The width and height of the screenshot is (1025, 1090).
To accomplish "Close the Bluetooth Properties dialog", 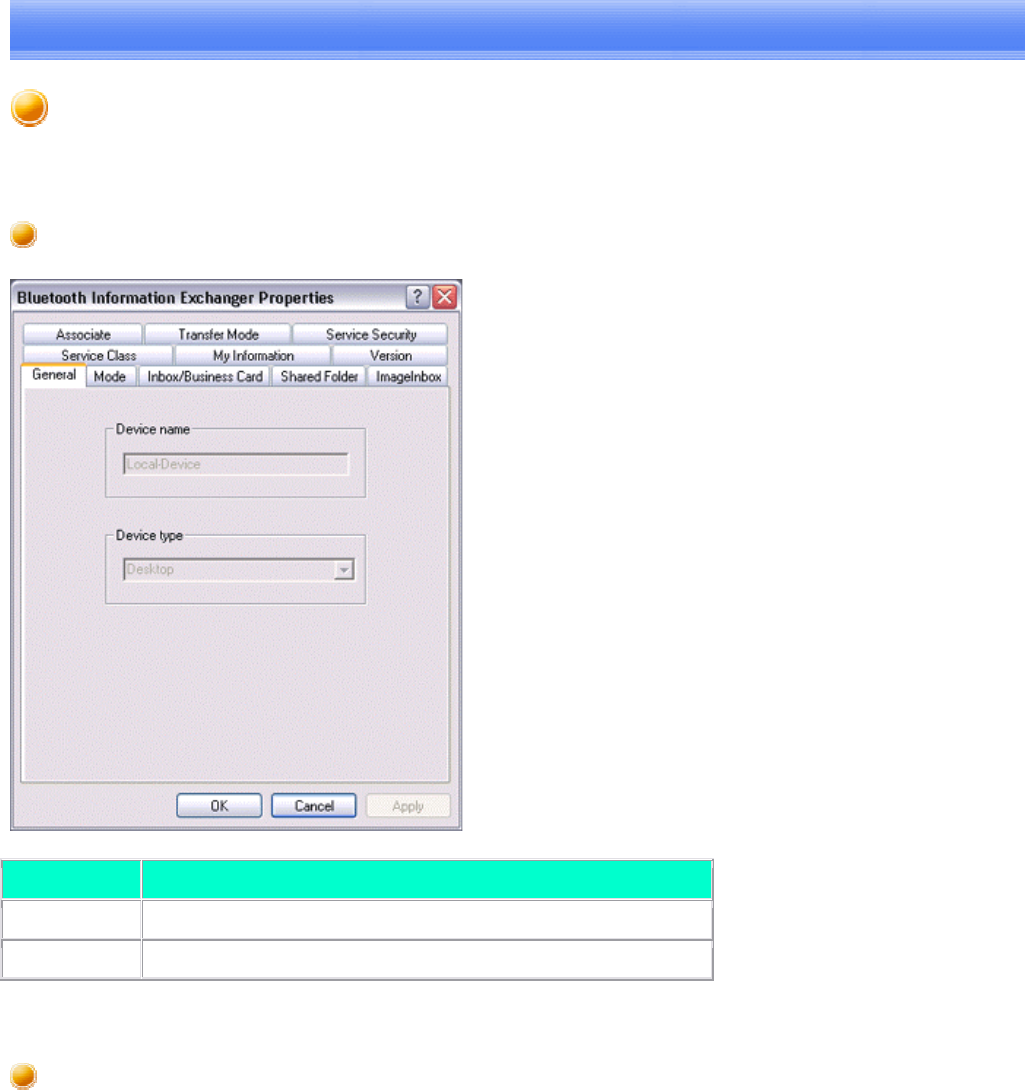I will 444,297.
